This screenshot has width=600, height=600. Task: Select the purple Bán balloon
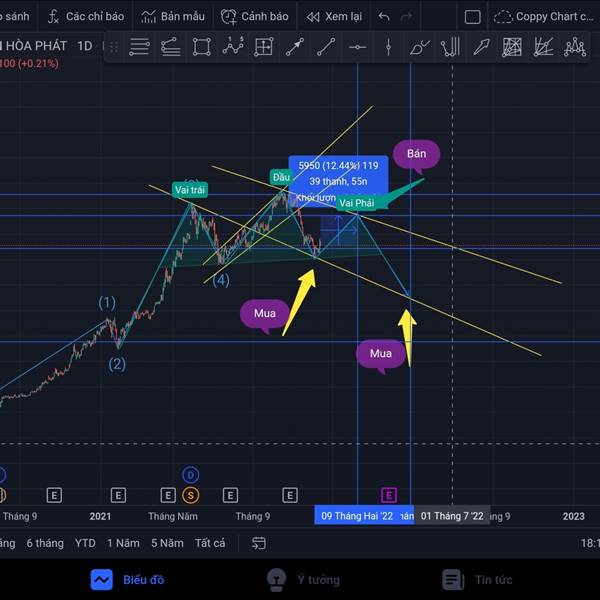tap(417, 154)
